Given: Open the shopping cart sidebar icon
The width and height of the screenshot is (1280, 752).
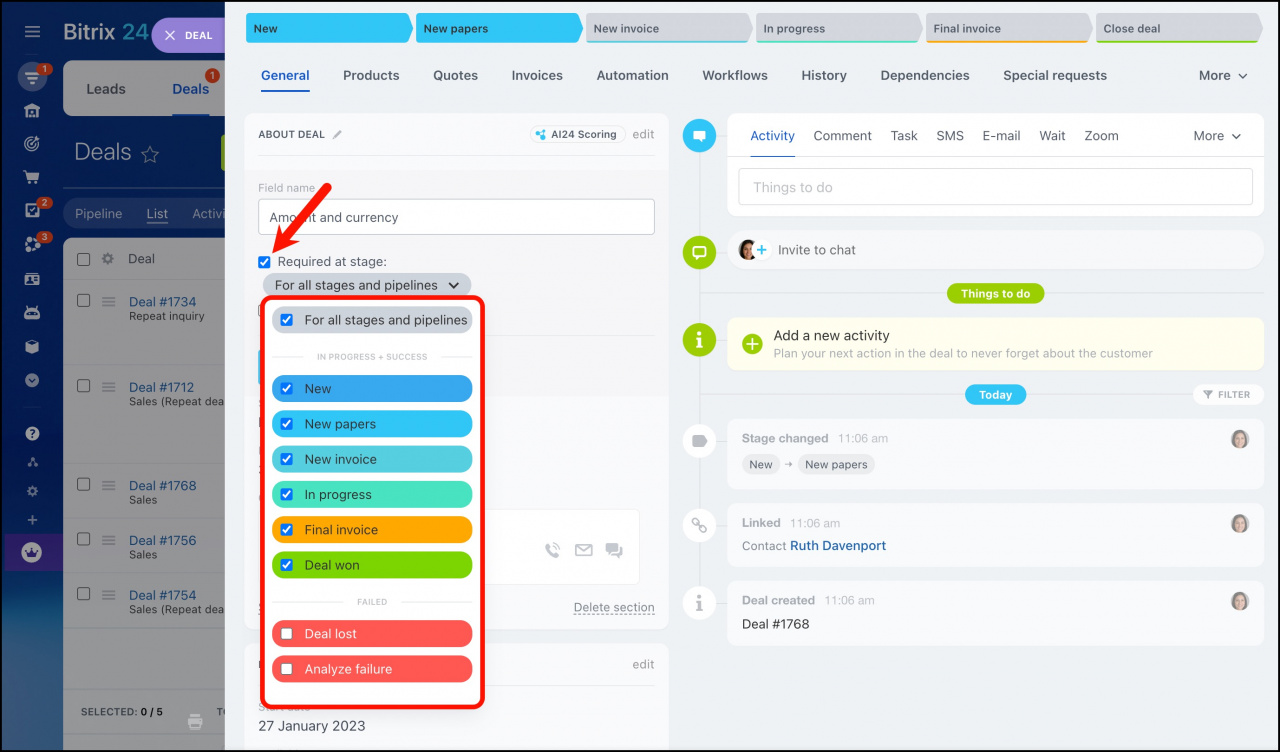Looking at the screenshot, I should tap(32, 177).
